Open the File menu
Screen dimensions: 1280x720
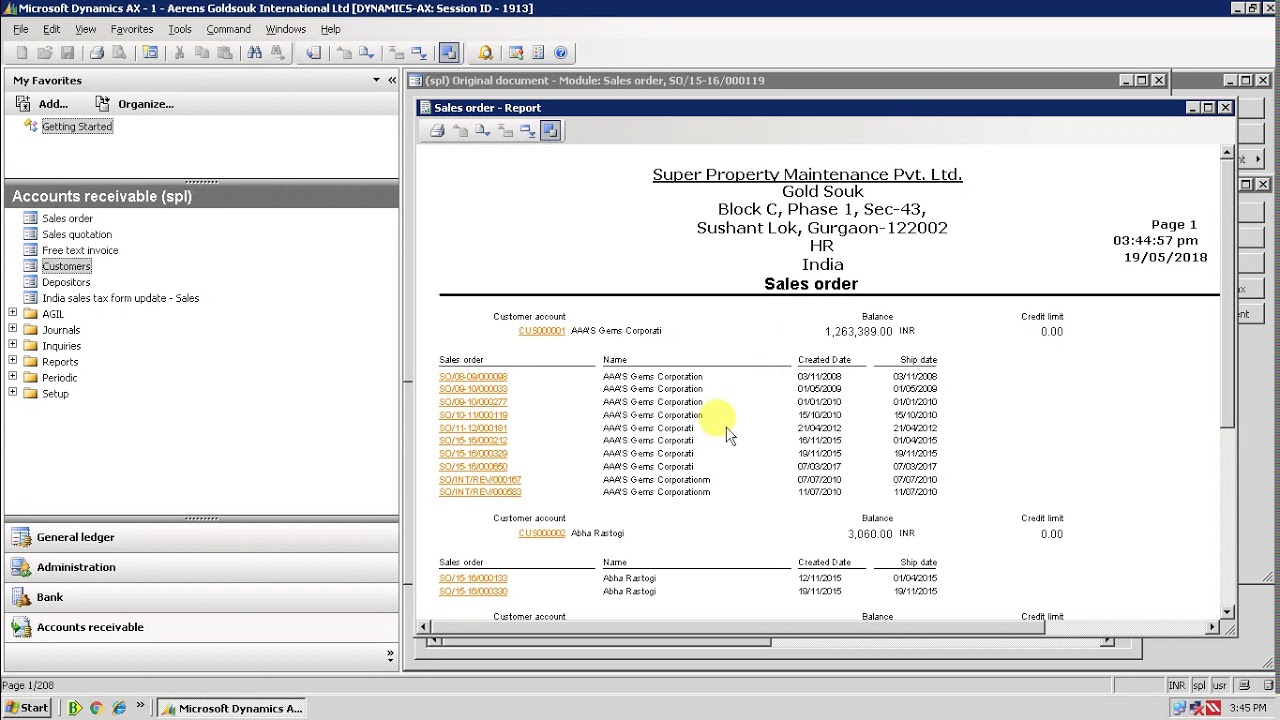pos(20,29)
